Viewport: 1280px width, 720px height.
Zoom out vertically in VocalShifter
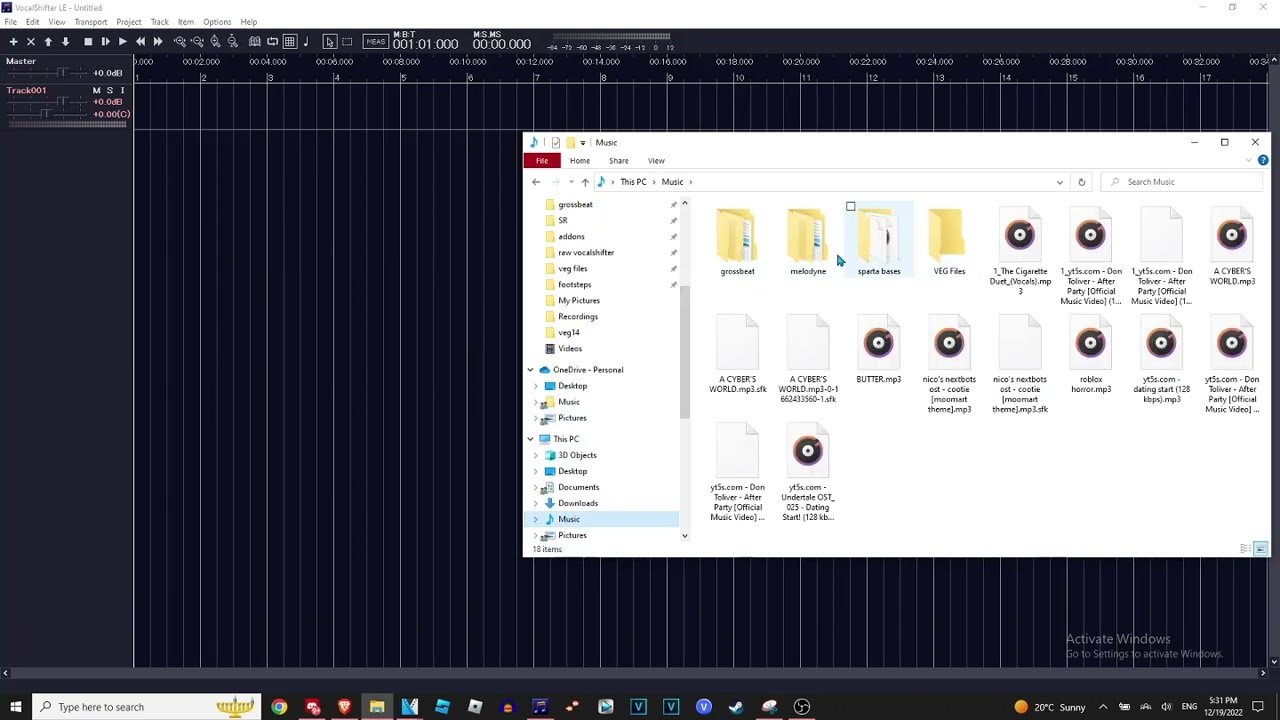tap(232, 42)
